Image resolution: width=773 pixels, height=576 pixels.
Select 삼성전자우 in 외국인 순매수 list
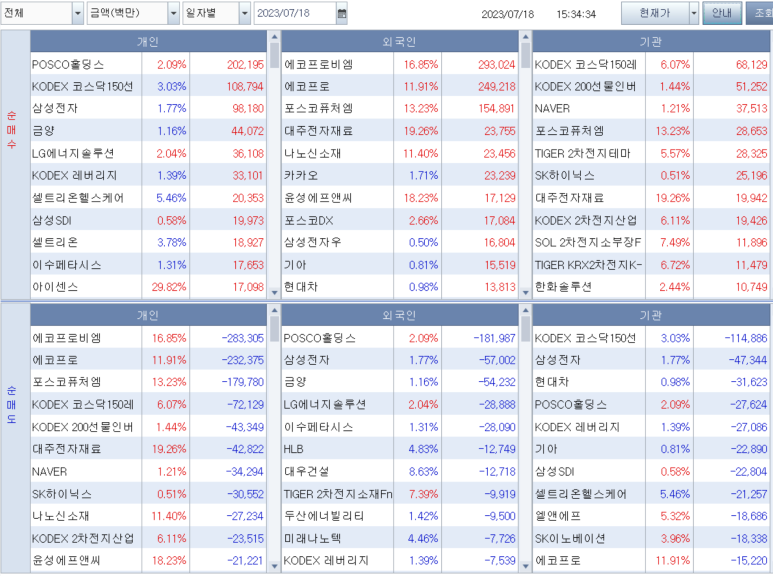click(313, 243)
